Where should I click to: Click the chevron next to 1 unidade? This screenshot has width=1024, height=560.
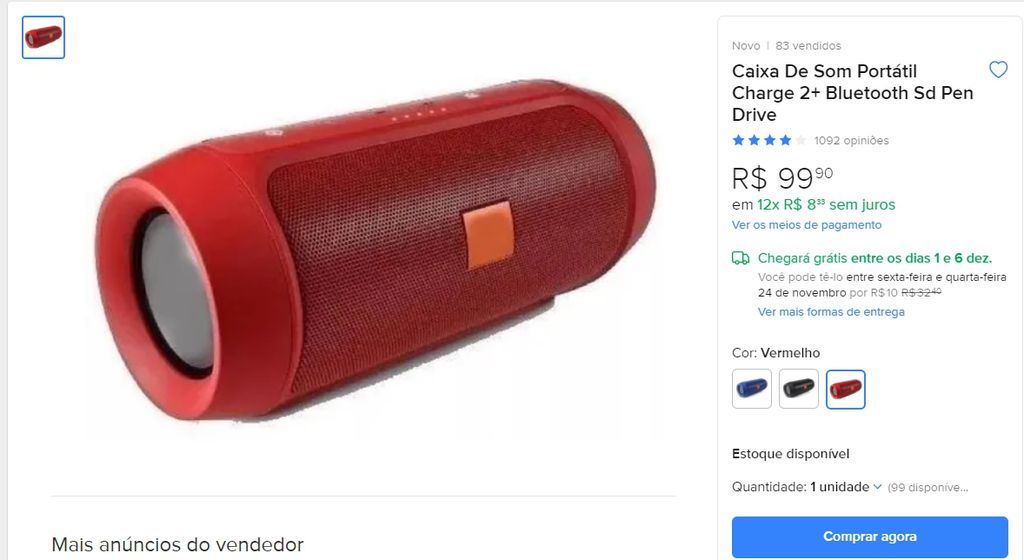pos(878,487)
